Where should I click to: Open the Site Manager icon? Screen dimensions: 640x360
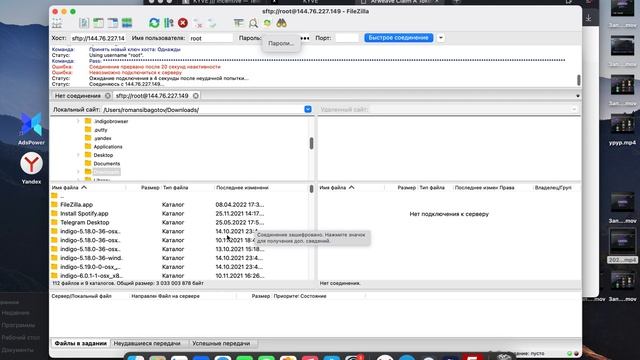coord(57,23)
